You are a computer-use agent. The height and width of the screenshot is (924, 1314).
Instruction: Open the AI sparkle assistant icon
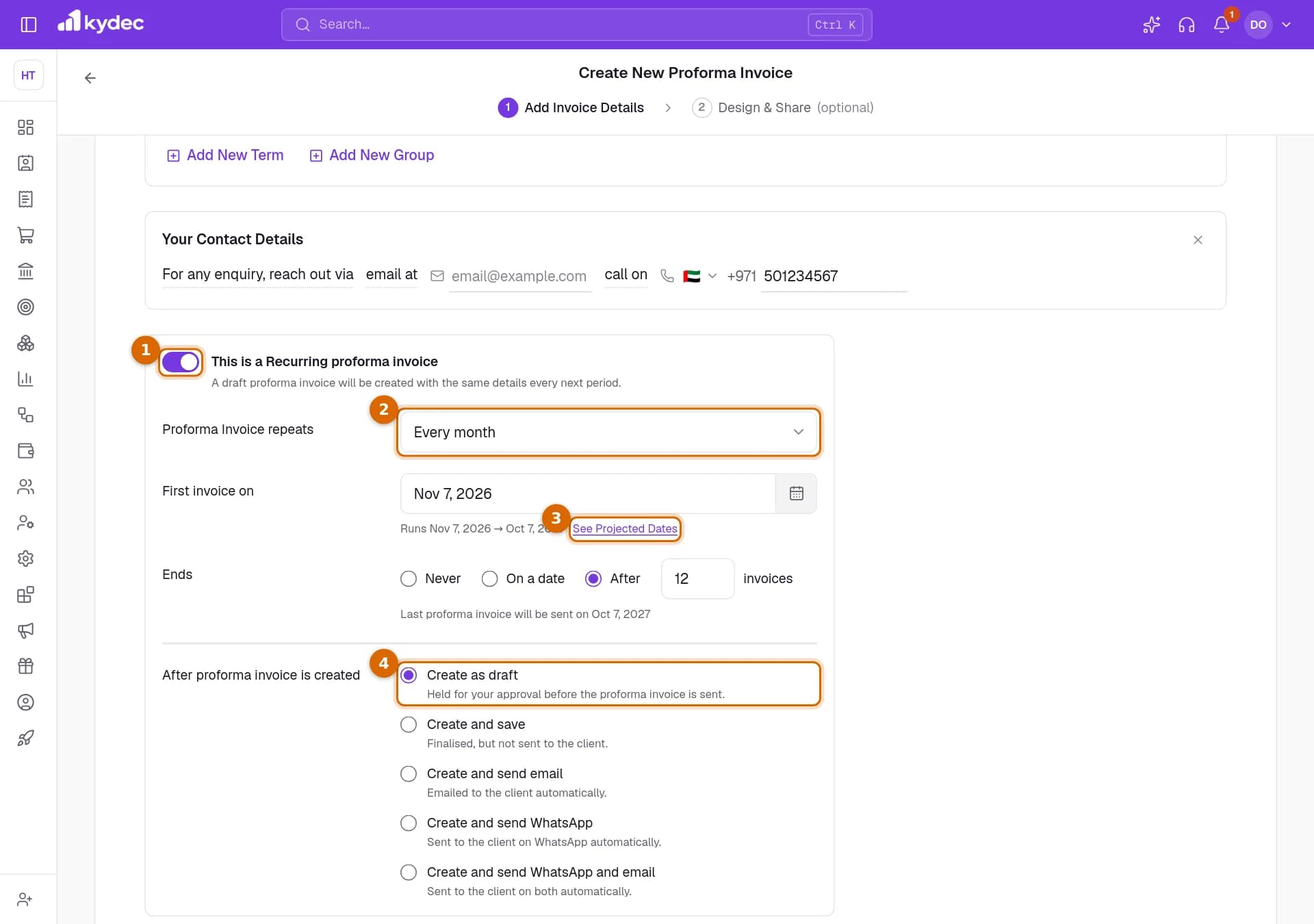[1151, 25]
